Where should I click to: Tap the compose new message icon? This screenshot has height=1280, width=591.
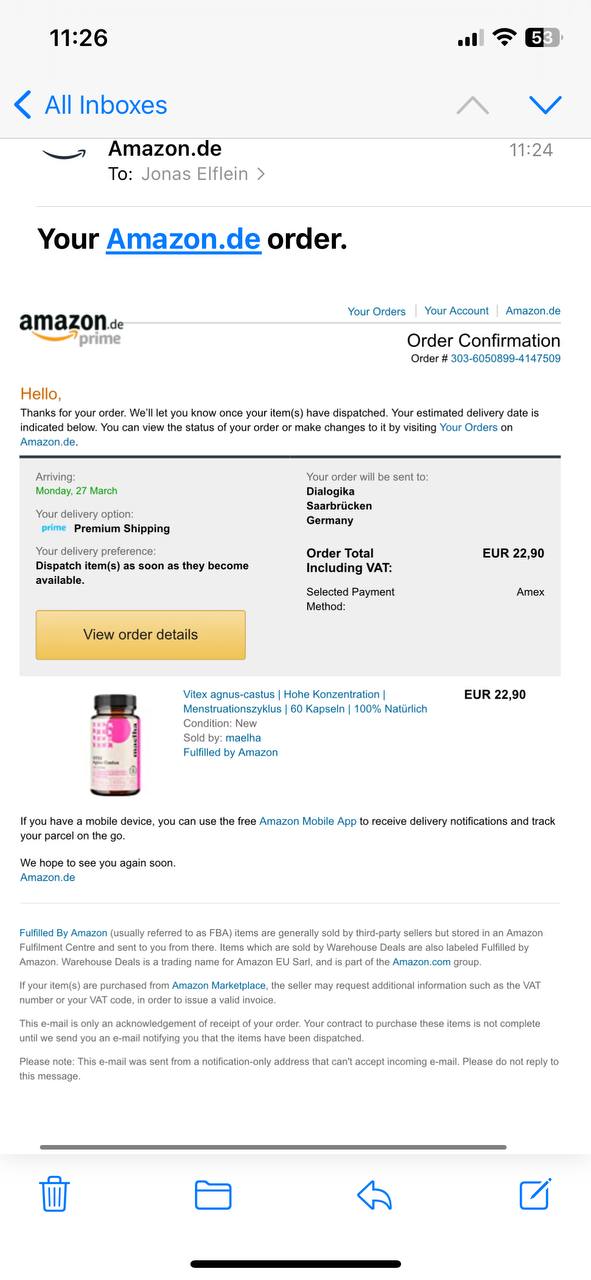(536, 1193)
